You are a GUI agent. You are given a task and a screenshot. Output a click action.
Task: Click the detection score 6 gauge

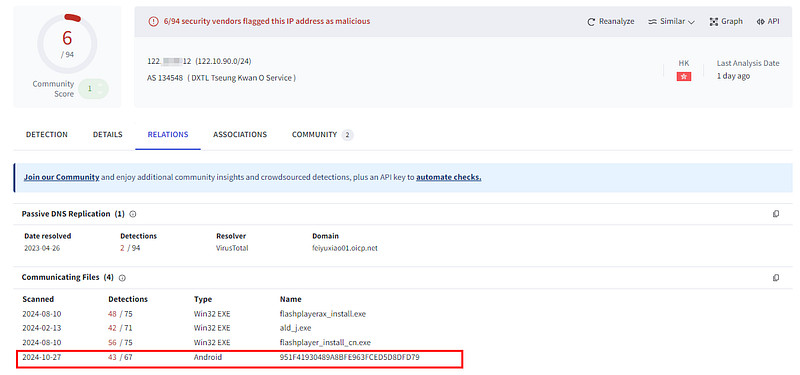67,43
